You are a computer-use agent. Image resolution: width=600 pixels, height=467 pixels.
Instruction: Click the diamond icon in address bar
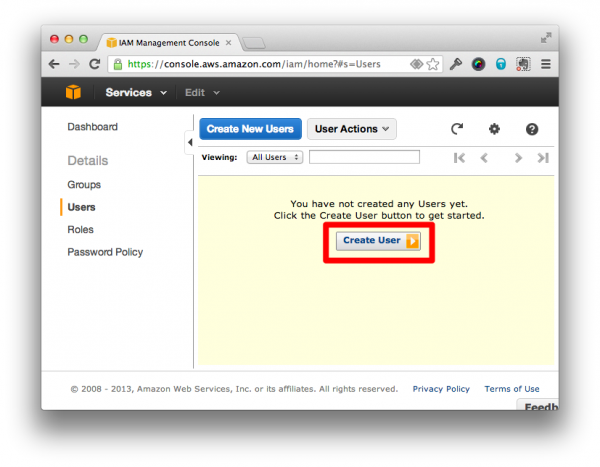click(x=416, y=64)
